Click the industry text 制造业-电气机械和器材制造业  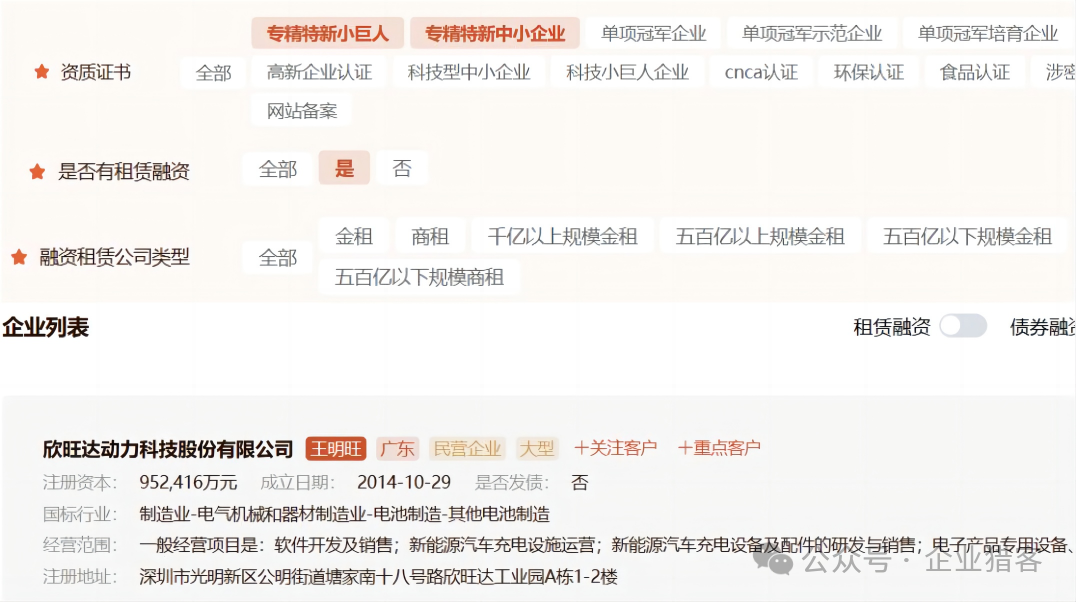(253, 514)
